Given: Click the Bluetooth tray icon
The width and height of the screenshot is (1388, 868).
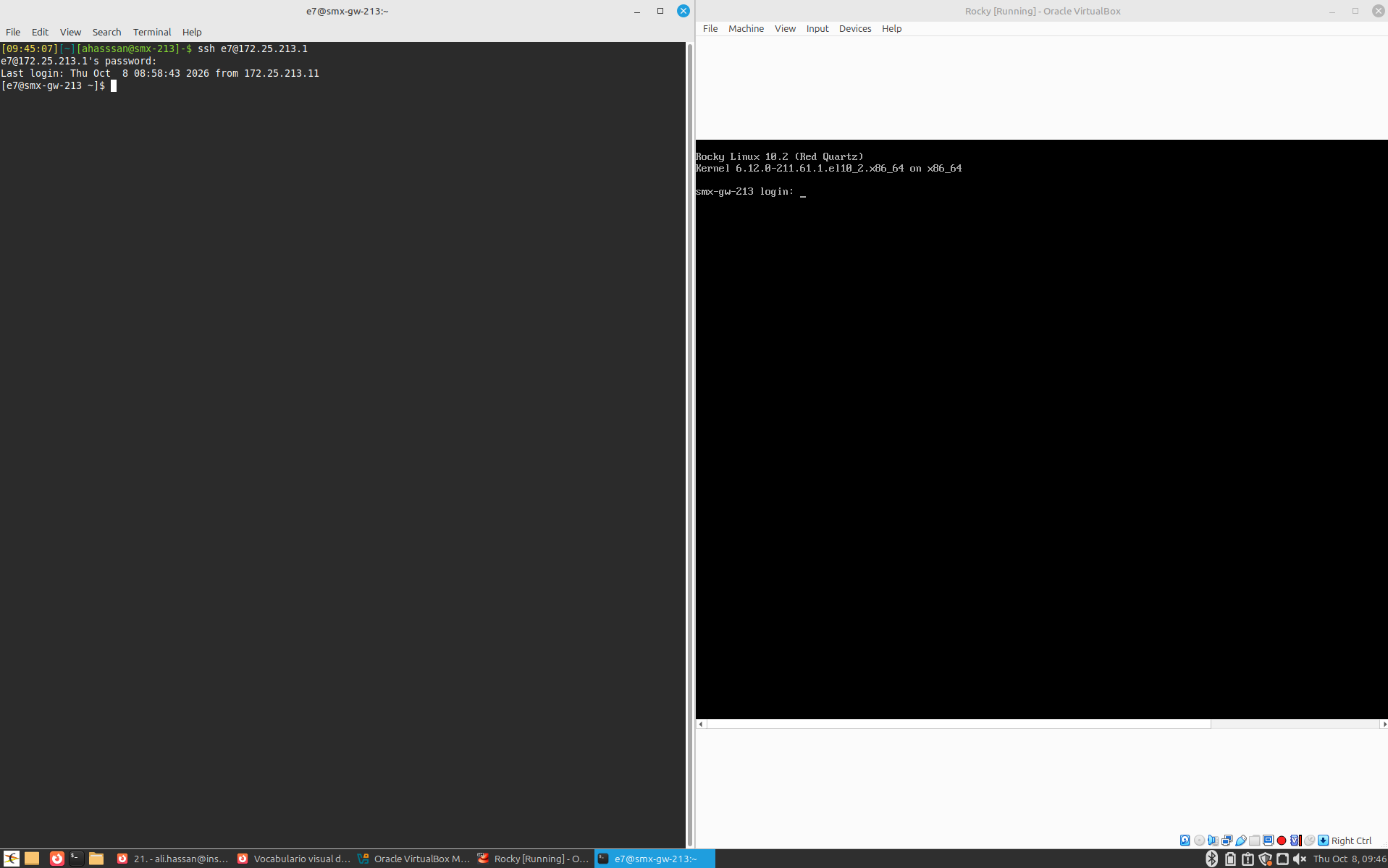Looking at the screenshot, I should [1211, 859].
